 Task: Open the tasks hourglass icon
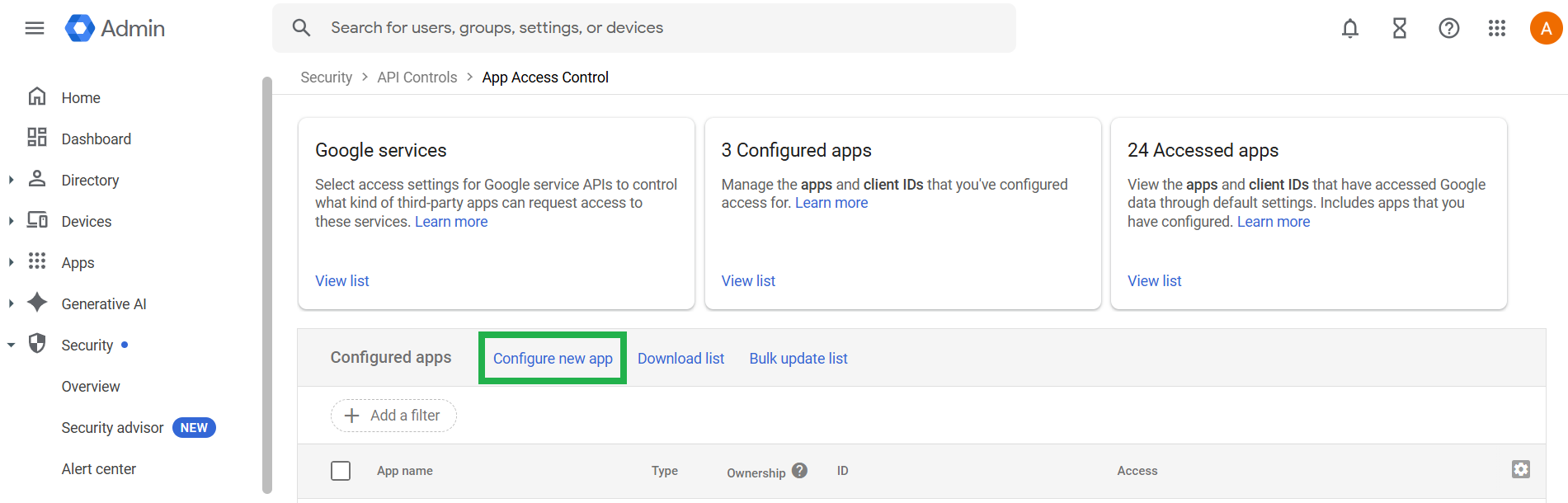coord(1400,28)
